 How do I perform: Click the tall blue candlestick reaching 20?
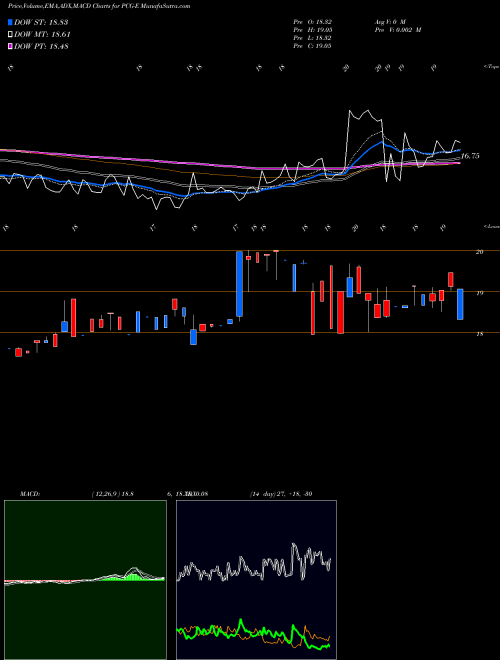[x=239, y=284]
